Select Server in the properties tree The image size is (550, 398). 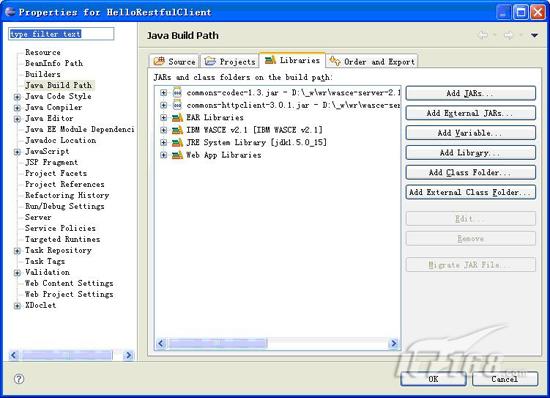click(38, 217)
